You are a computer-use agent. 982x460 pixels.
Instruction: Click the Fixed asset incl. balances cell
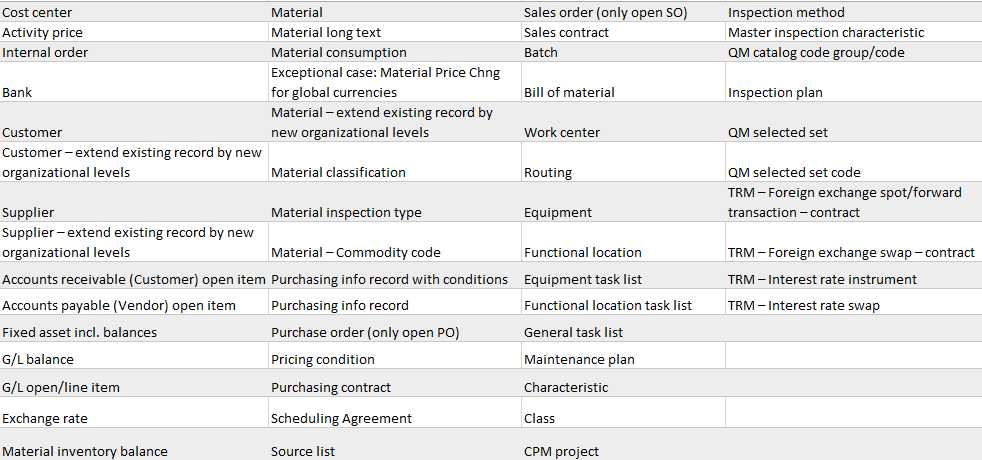click(79, 332)
